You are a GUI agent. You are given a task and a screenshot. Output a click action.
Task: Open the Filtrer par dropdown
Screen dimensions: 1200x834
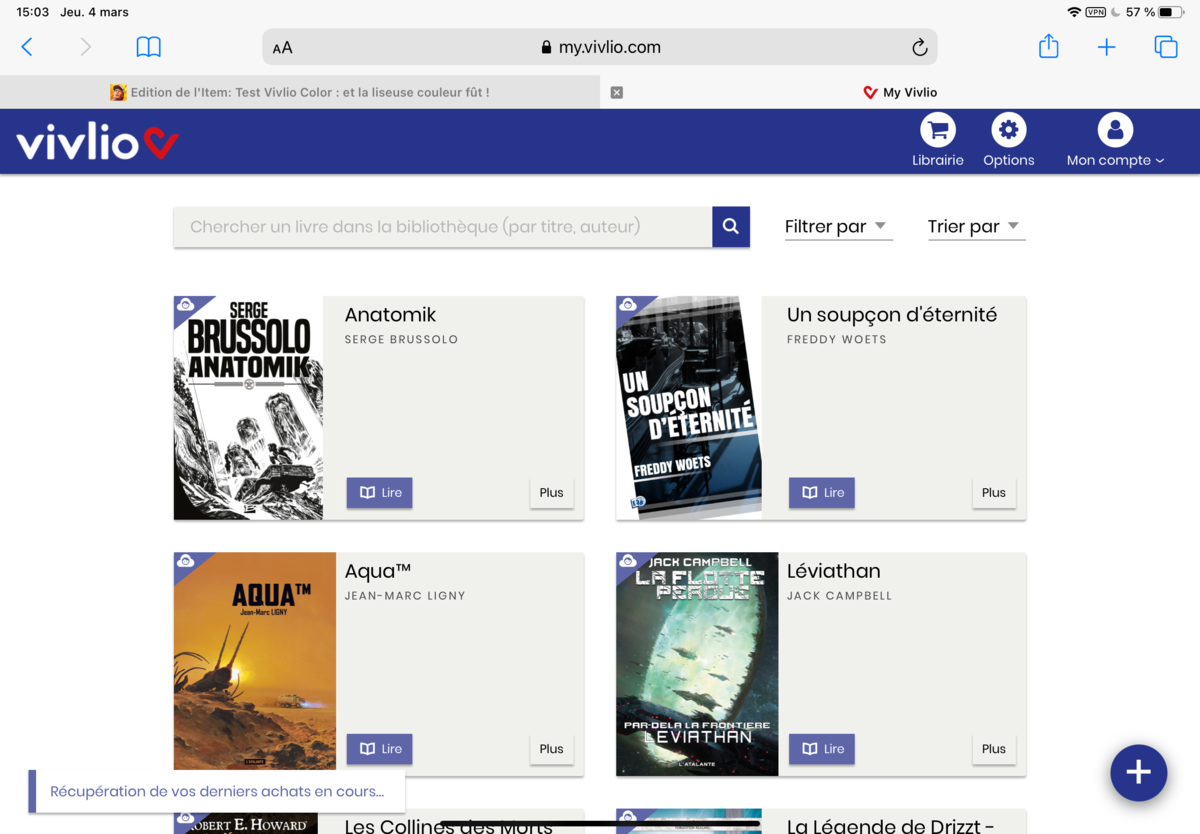tap(837, 227)
